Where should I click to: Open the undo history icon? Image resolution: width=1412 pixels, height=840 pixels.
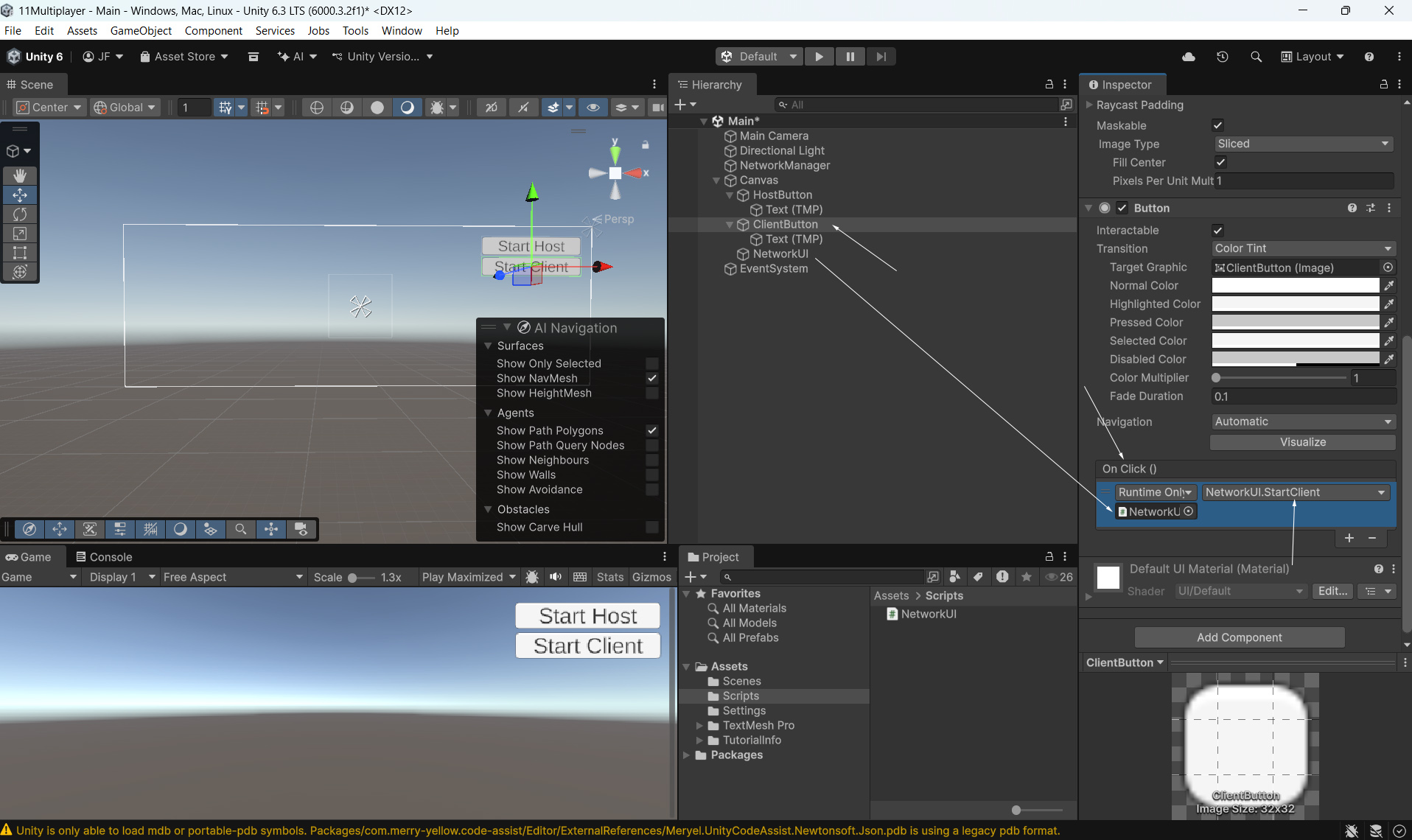[x=1222, y=57]
